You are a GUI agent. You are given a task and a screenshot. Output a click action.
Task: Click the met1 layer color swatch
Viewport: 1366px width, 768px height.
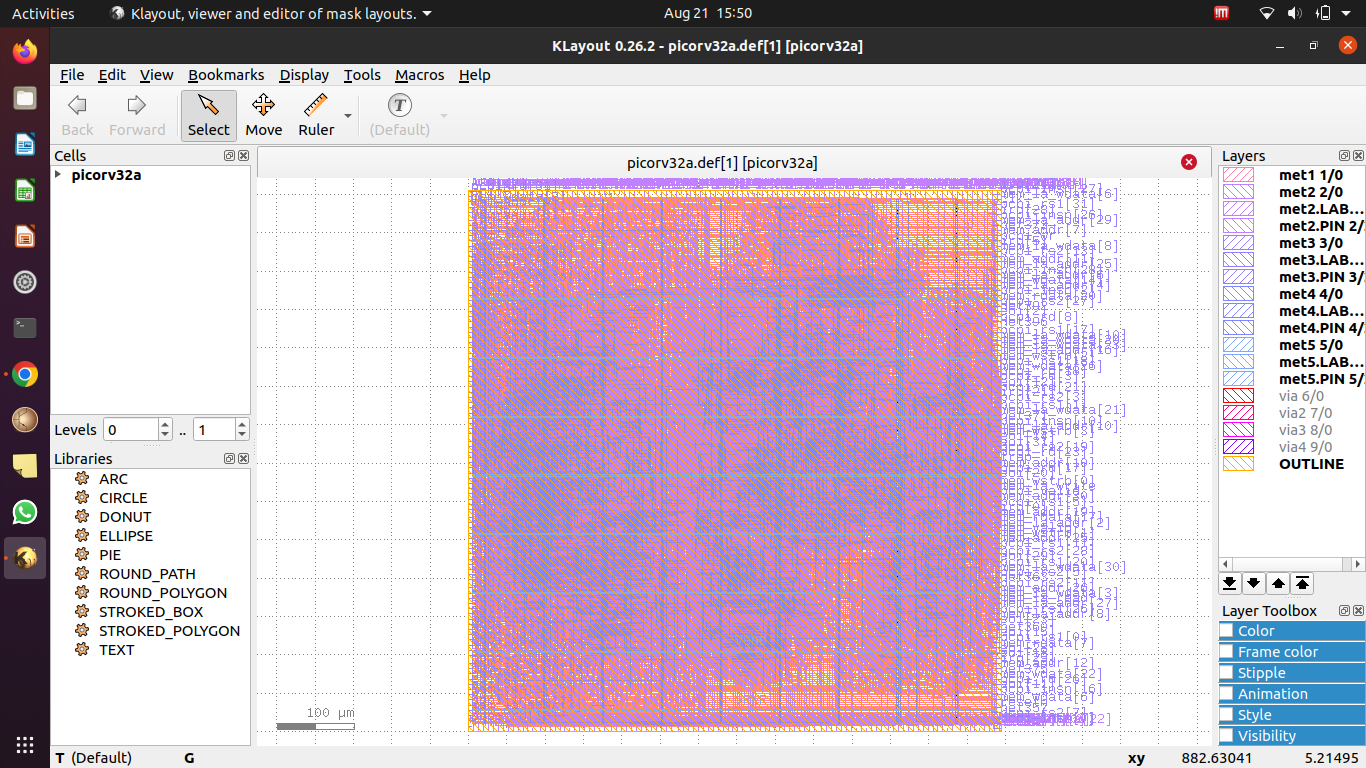tap(1237, 174)
